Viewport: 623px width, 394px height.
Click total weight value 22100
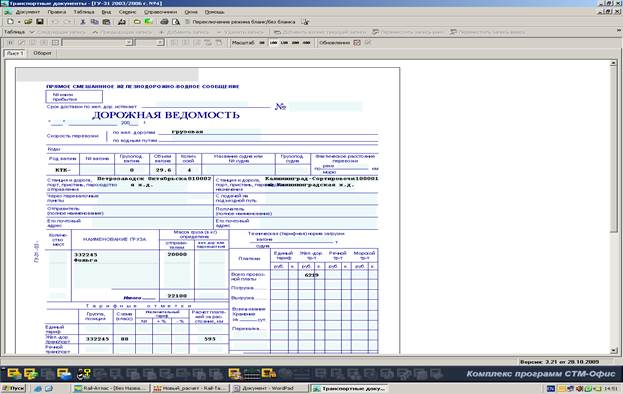point(177,296)
